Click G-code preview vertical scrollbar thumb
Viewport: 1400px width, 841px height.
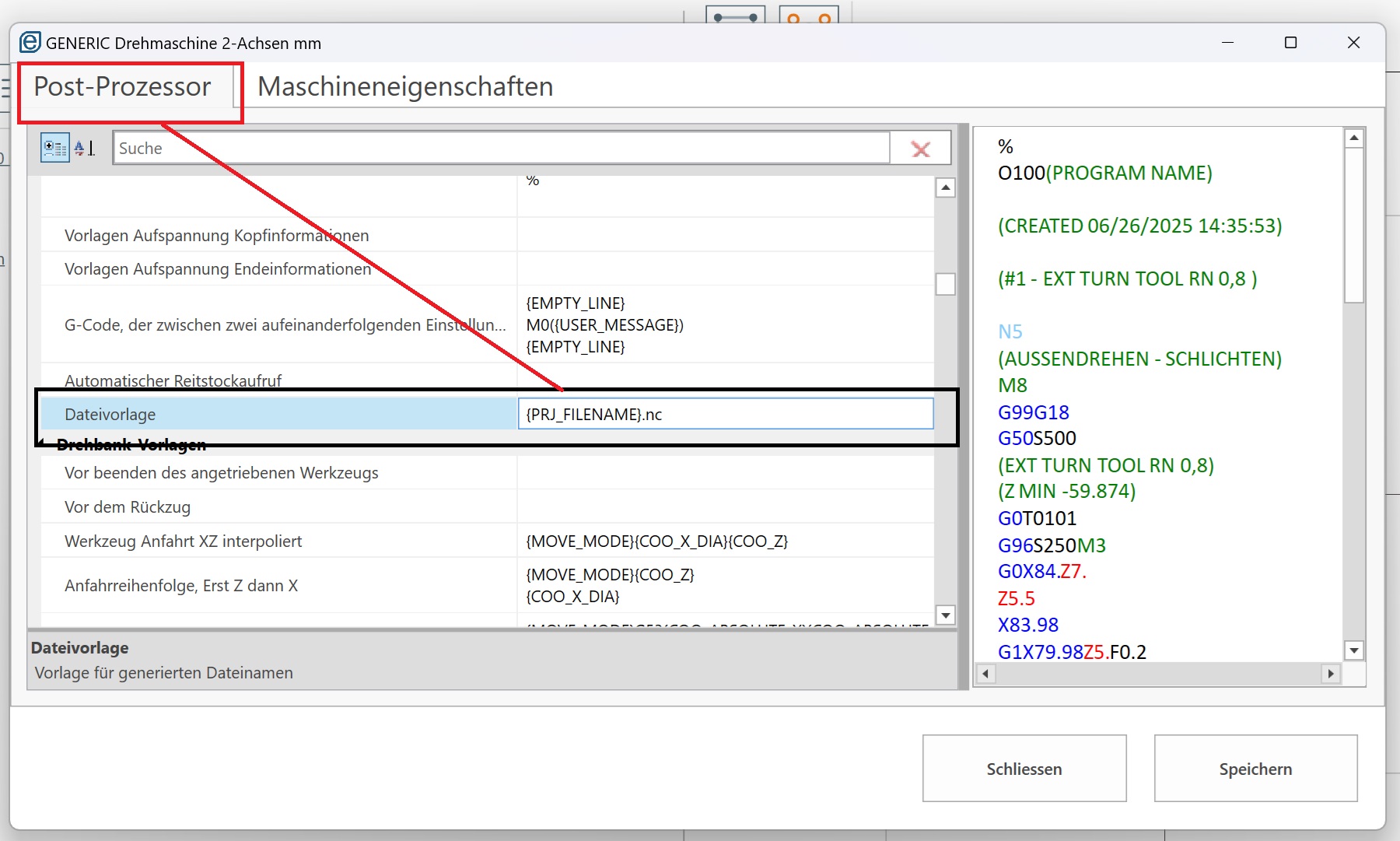click(1353, 226)
